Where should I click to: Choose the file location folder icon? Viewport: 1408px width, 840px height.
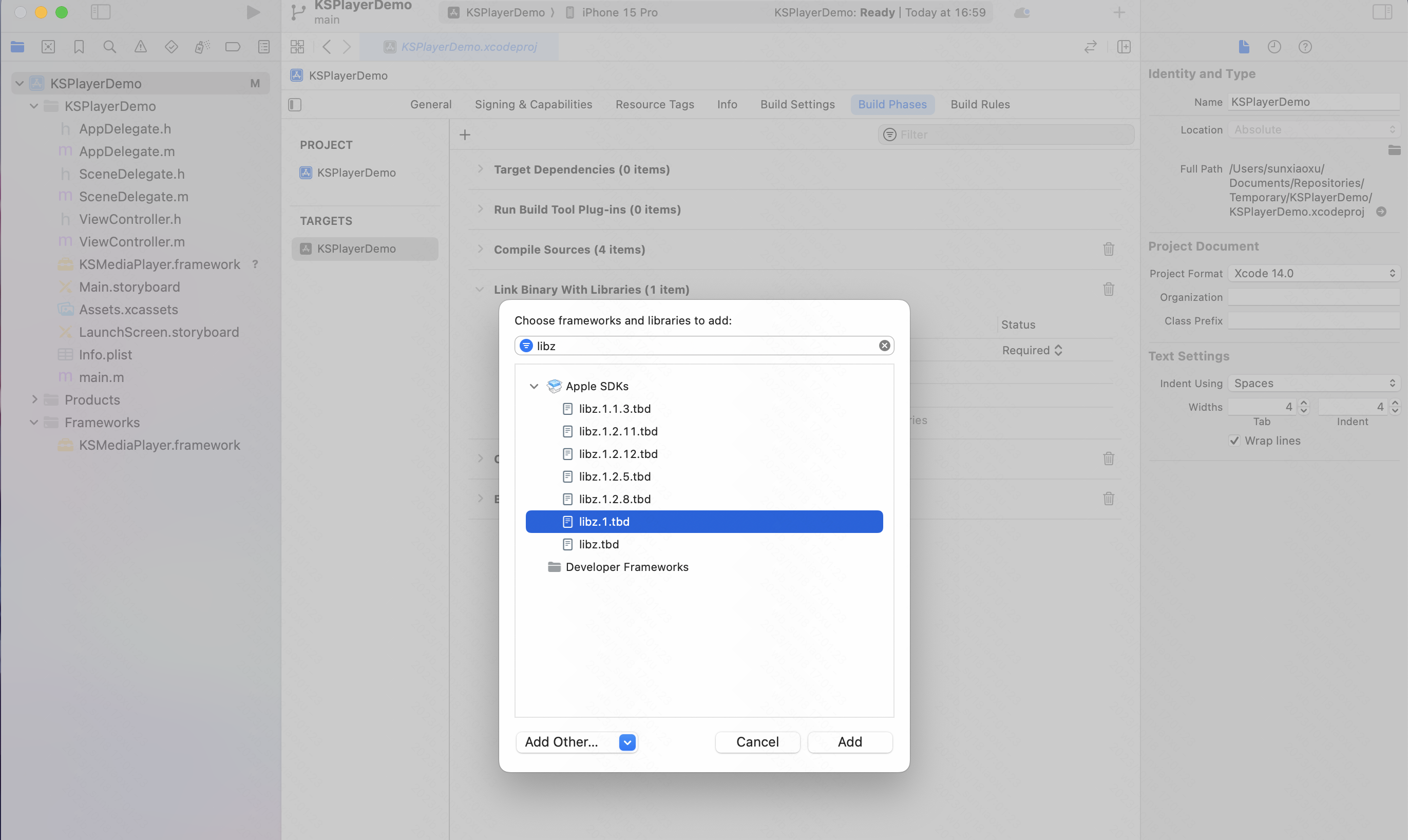[1394, 150]
